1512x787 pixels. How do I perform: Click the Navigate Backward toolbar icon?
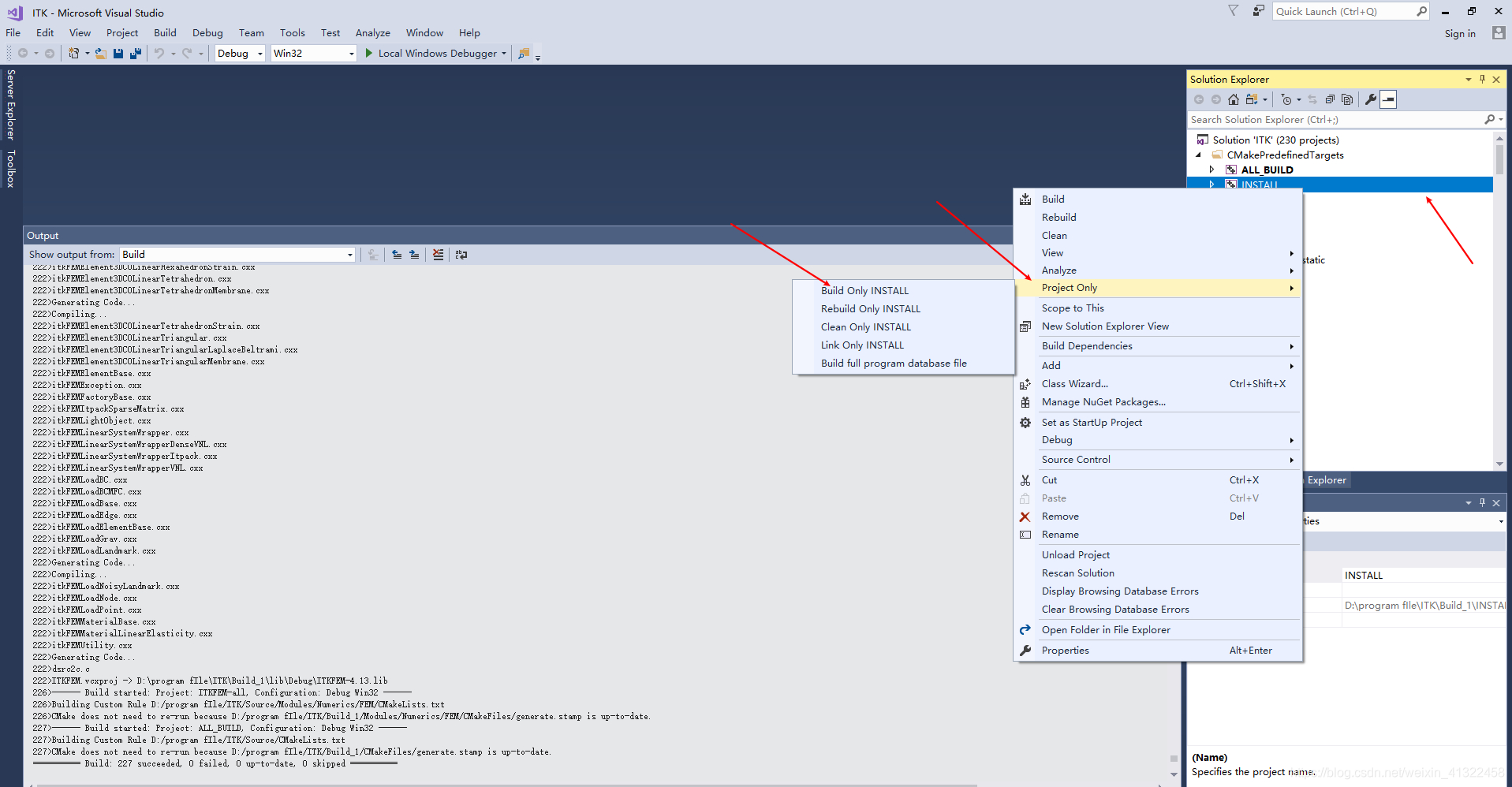click(x=23, y=54)
